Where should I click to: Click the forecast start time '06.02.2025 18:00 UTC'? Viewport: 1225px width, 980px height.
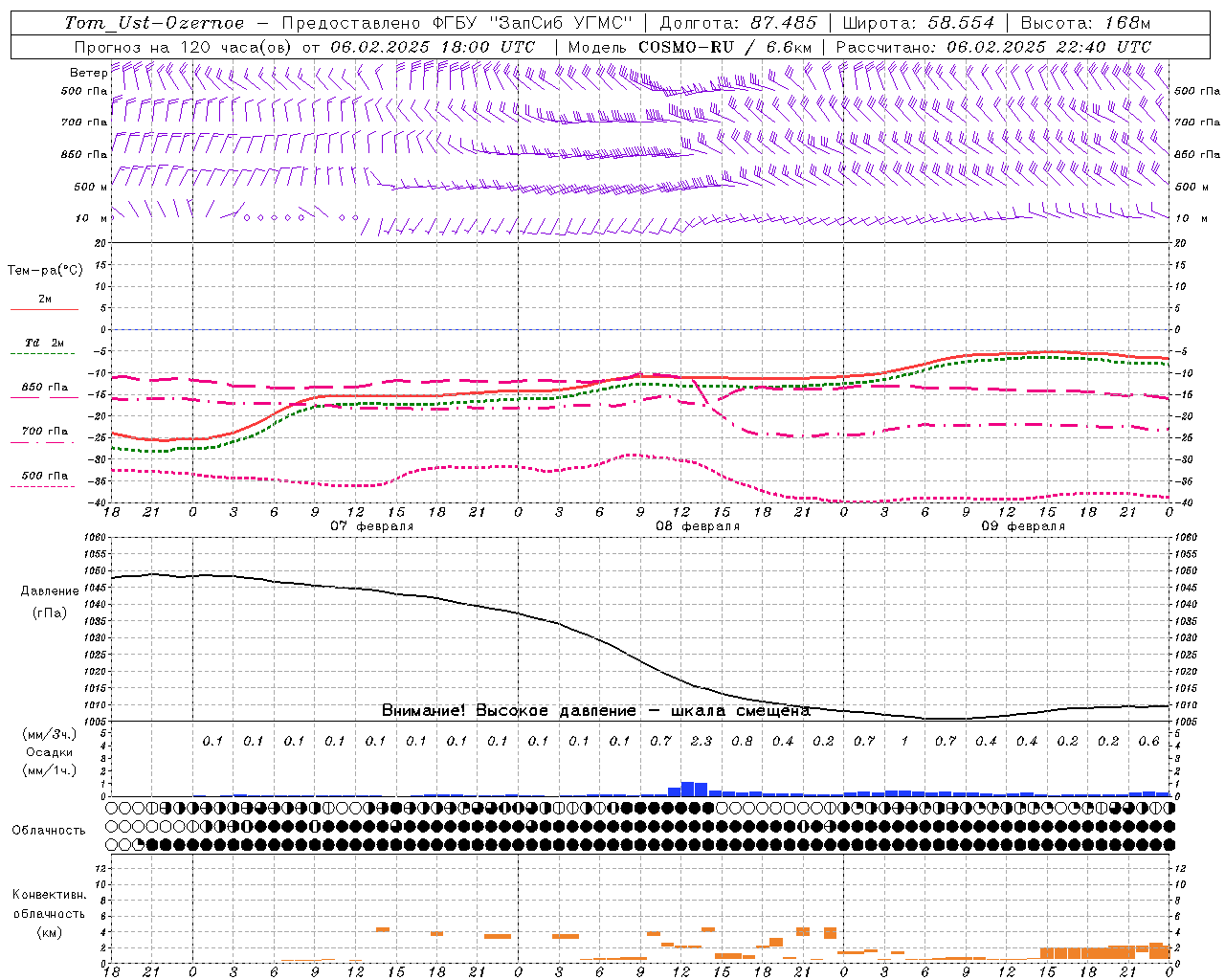(x=433, y=47)
